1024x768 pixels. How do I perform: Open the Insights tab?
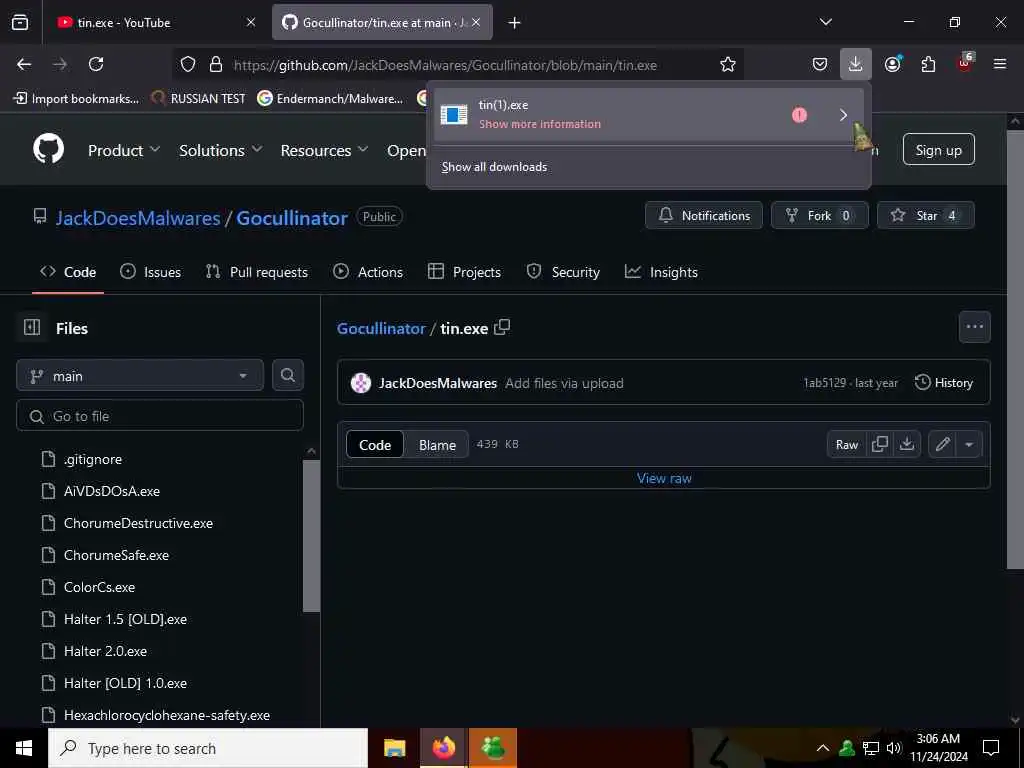coord(662,272)
